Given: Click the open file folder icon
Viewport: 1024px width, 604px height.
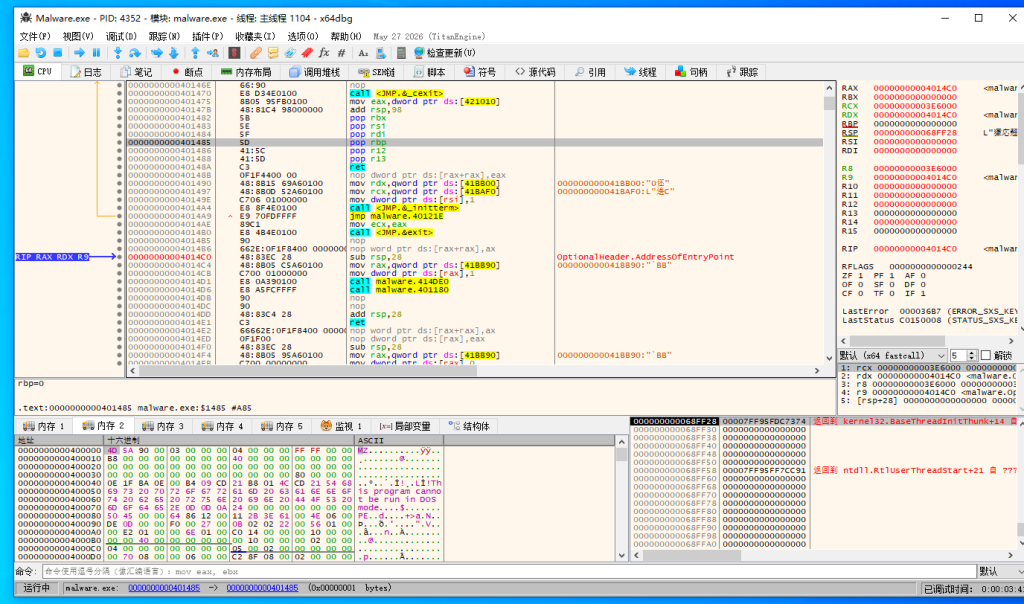Looking at the screenshot, I should pyautogui.click(x=24, y=53).
